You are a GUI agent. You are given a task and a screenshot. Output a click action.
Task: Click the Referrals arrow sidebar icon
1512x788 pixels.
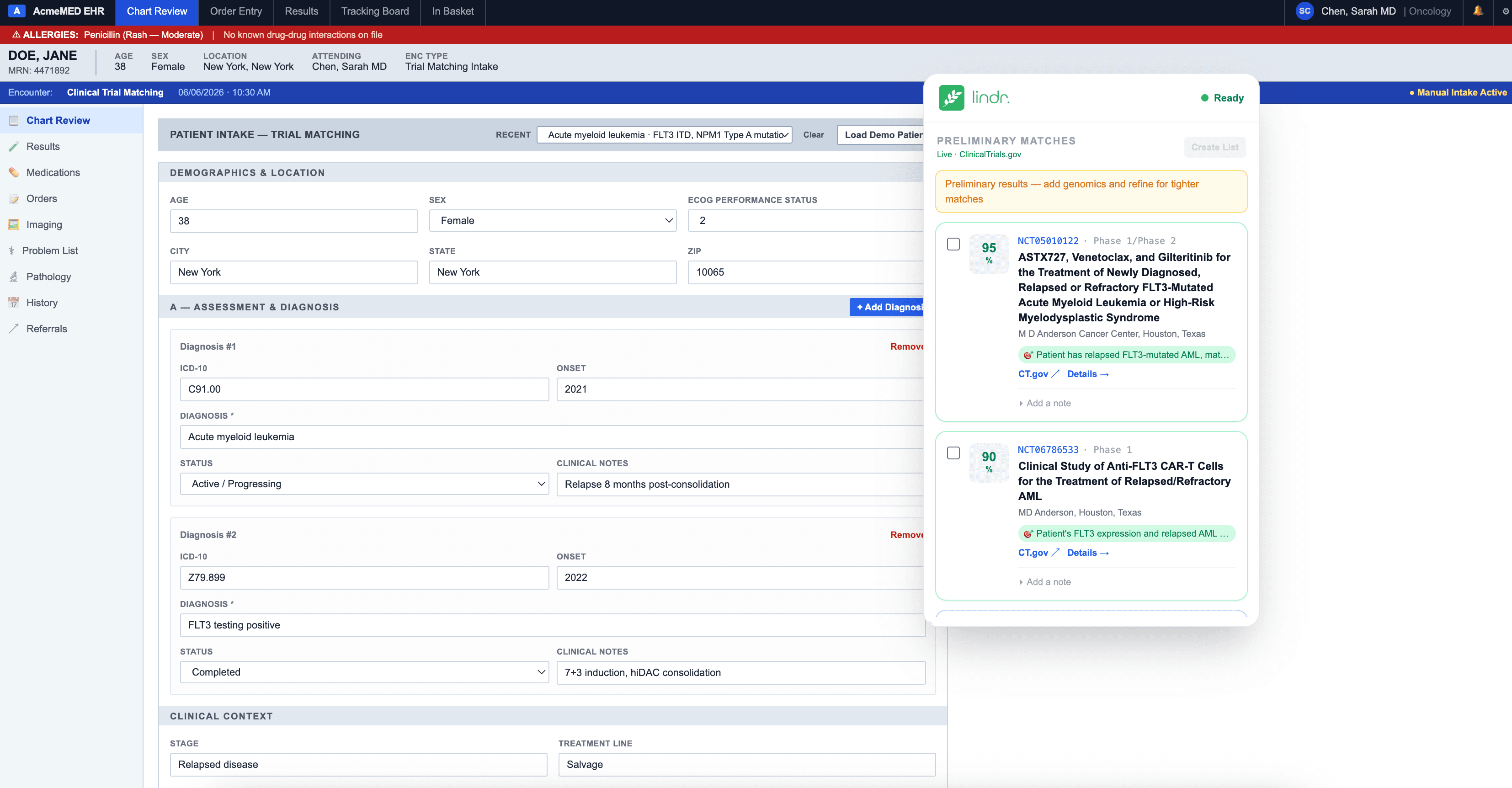pos(14,329)
